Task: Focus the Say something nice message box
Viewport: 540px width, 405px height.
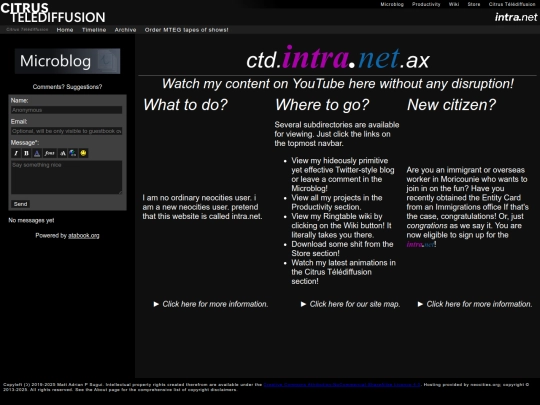Action: point(66,177)
